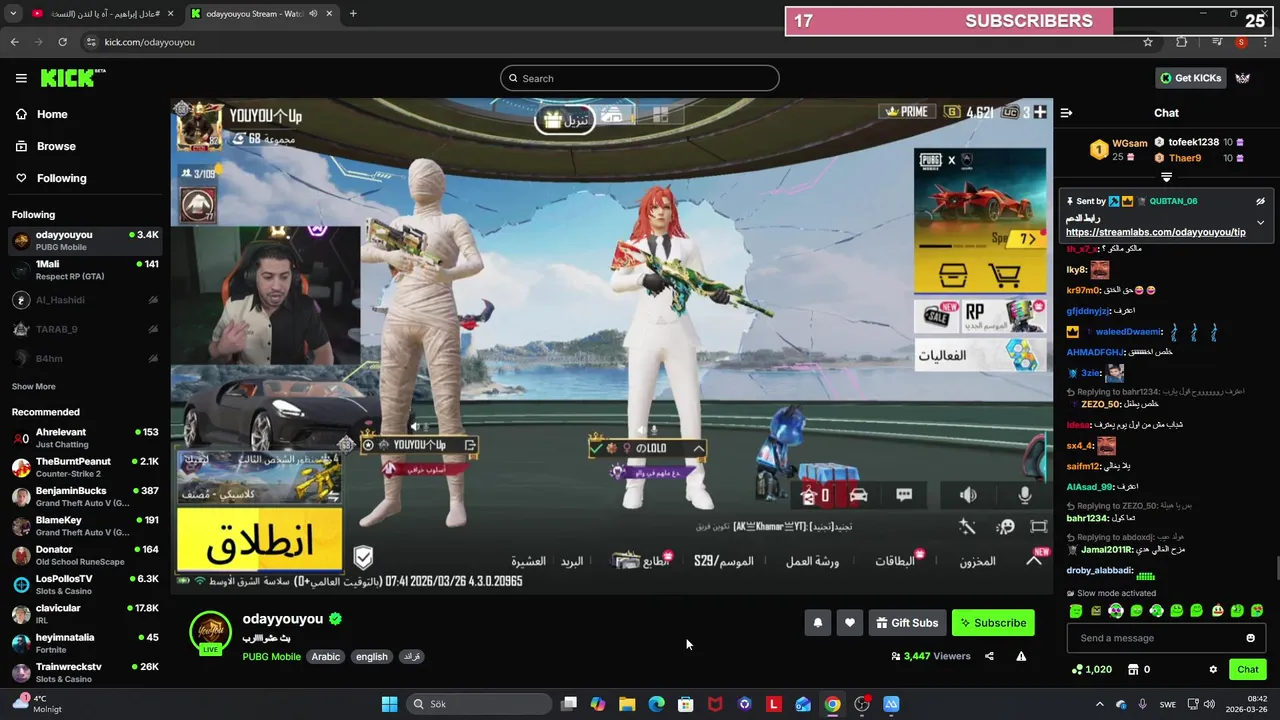This screenshot has width=1280, height=720.
Task: Open the emoji picker in message box
Action: (1250, 638)
